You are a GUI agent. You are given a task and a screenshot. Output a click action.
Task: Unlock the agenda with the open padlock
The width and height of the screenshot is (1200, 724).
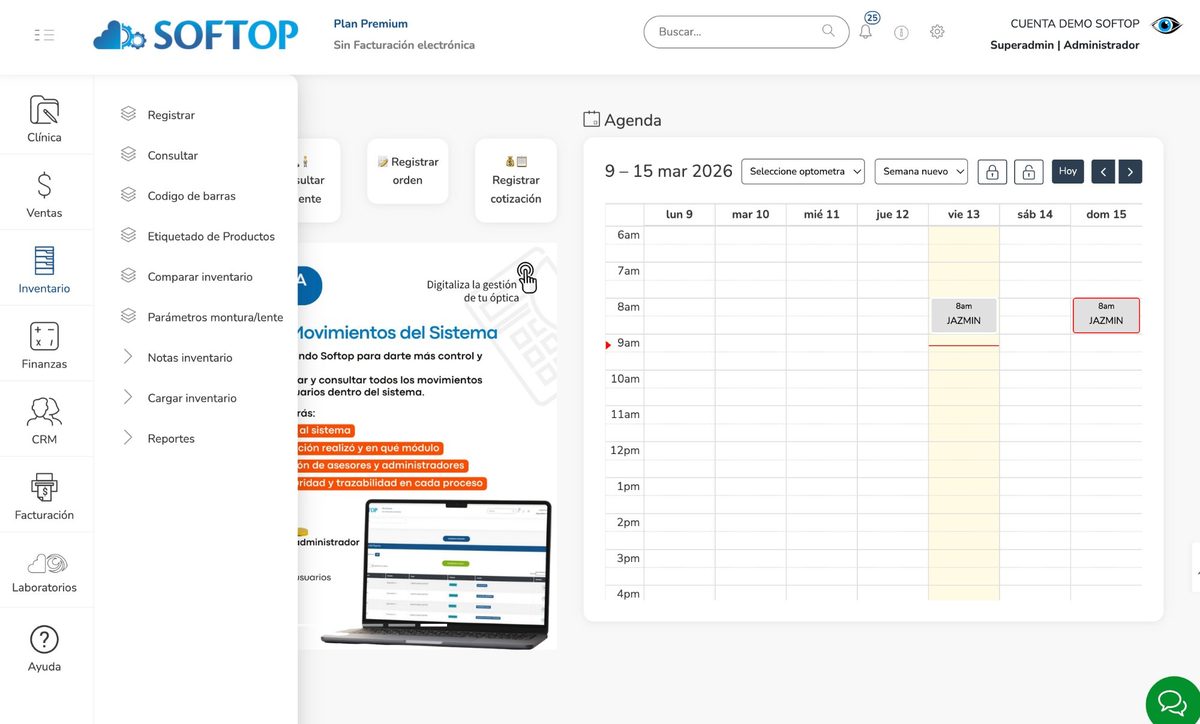tap(1028, 171)
